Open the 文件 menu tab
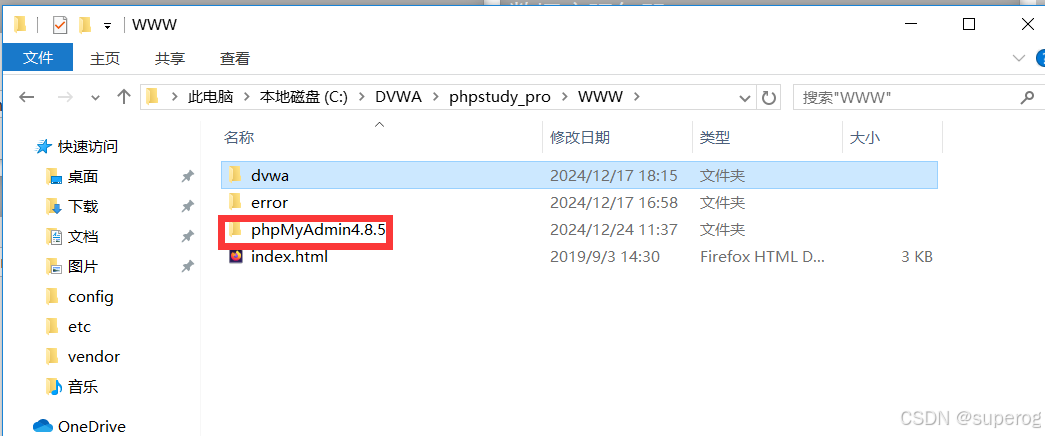 [x=38, y=58]
